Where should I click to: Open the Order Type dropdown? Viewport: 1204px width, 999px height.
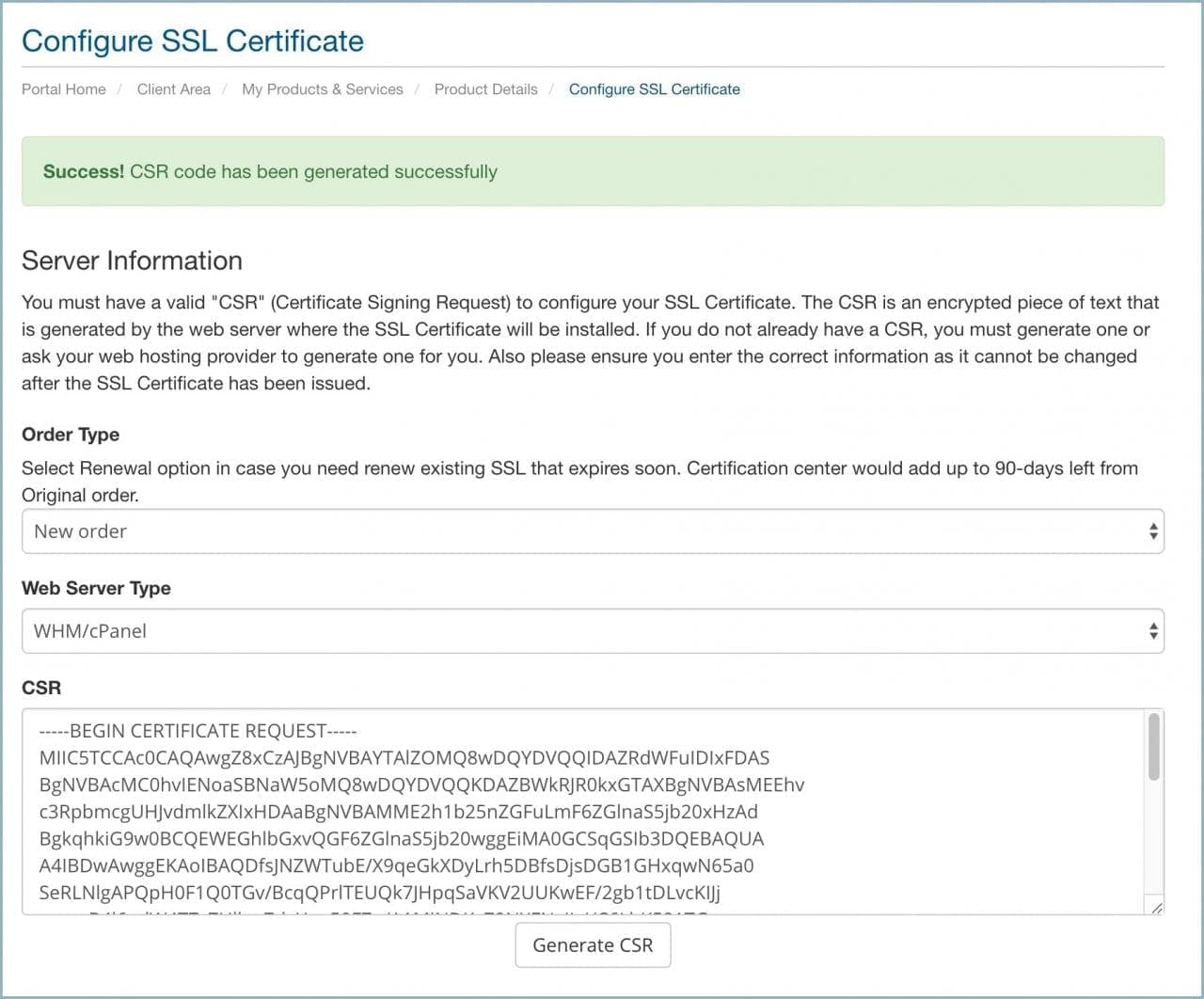pos(593,531)
